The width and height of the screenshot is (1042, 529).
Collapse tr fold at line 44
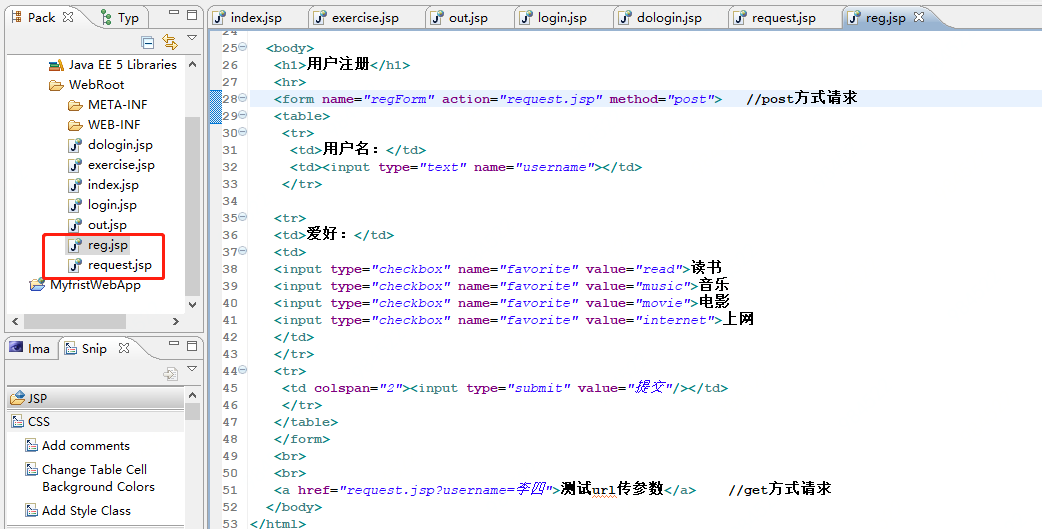click(x=243, y=370)
